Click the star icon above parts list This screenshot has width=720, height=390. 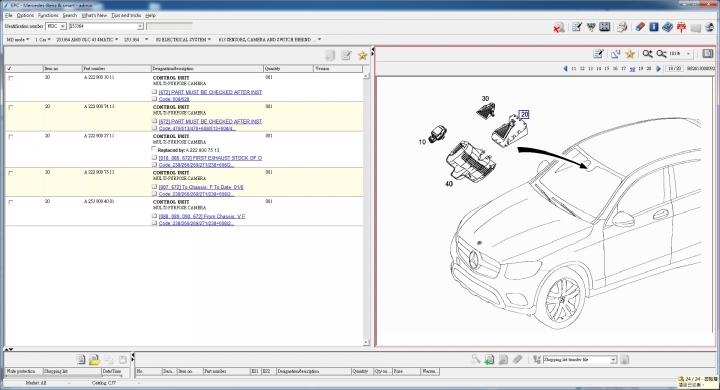tap(362, 56)
